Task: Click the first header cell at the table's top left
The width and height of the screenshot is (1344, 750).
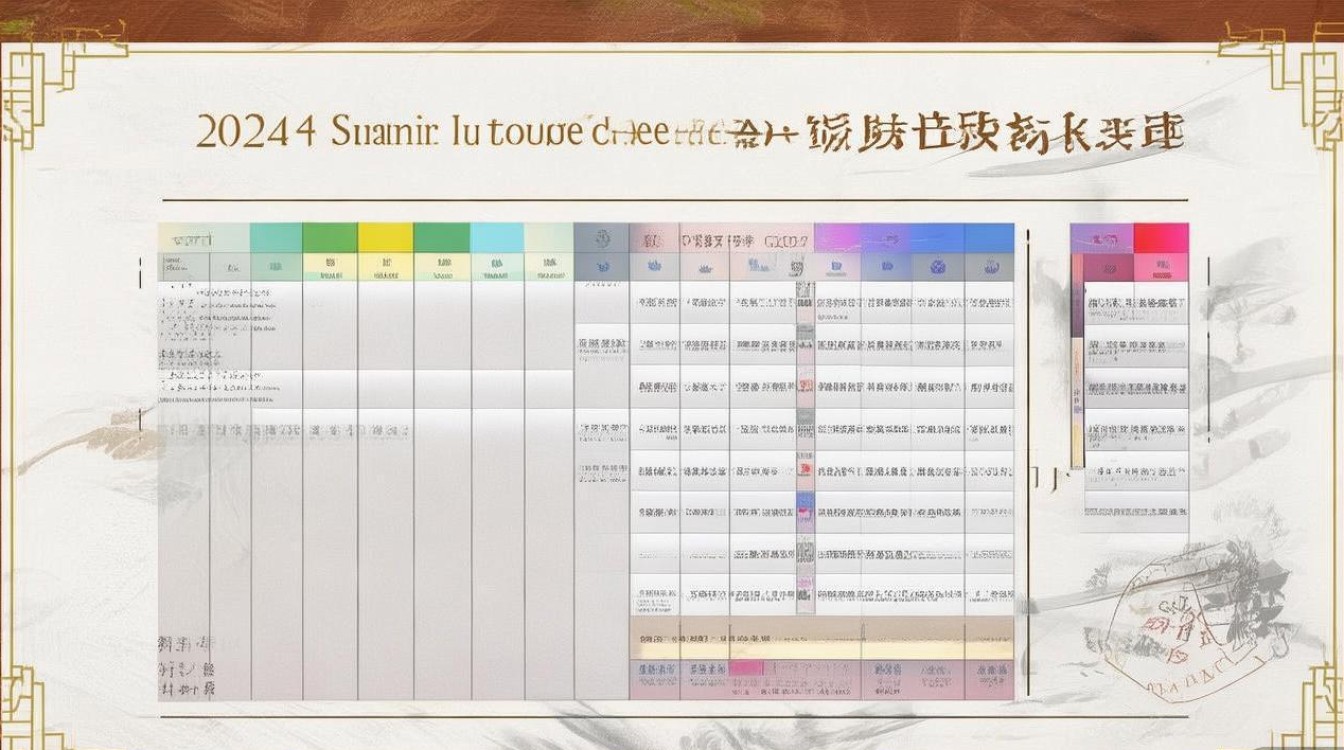Action: [x=184, y=238]
